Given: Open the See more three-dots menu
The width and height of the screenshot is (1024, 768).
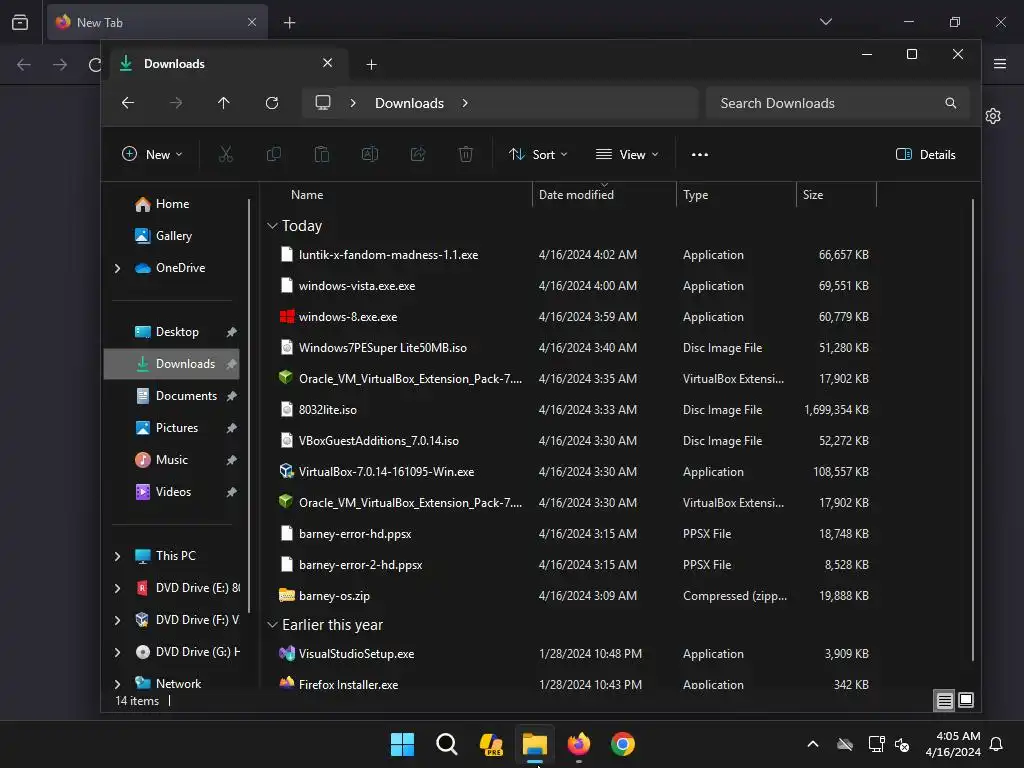Looking at the screenshot, I should pos(699,155).
